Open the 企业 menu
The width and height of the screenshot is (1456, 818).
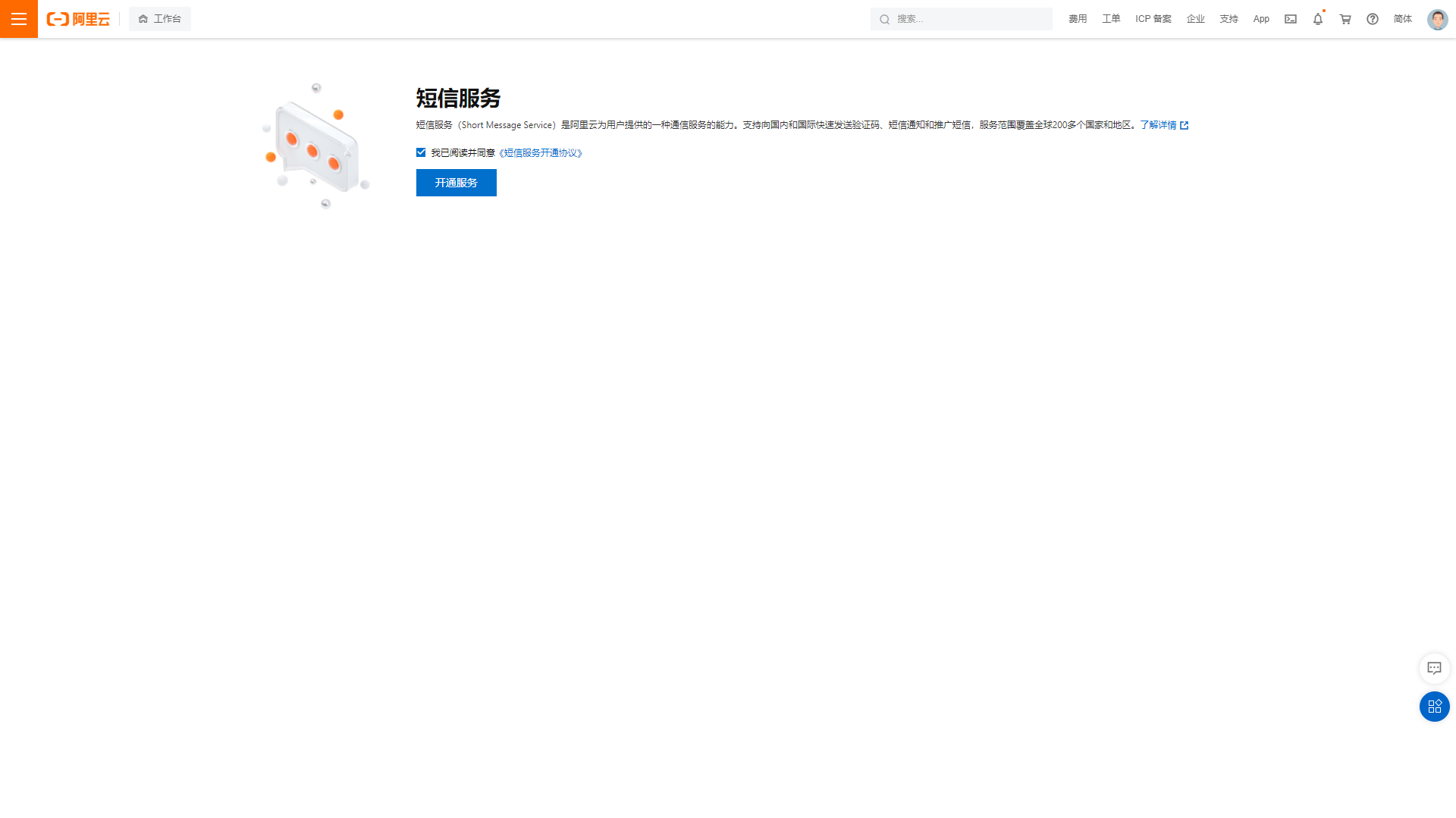tap(1196, 19)
